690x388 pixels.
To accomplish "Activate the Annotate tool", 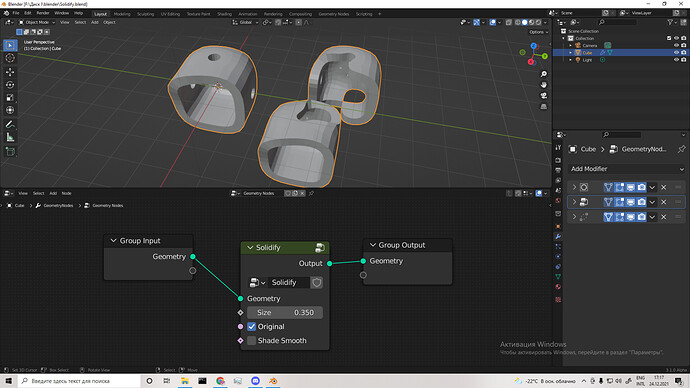I will click(10, 124).
